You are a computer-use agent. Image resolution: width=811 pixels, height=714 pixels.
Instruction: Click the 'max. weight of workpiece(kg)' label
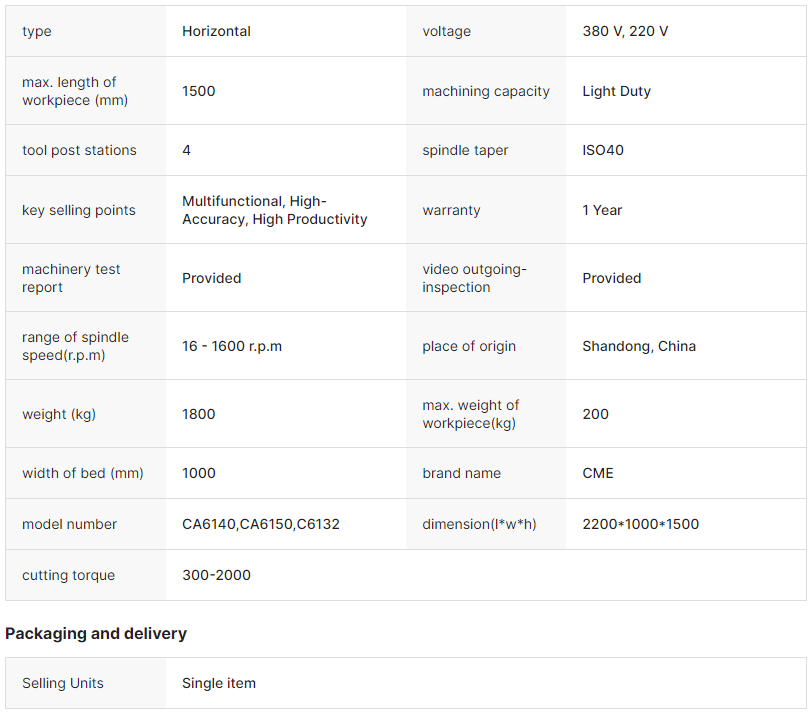470,414
